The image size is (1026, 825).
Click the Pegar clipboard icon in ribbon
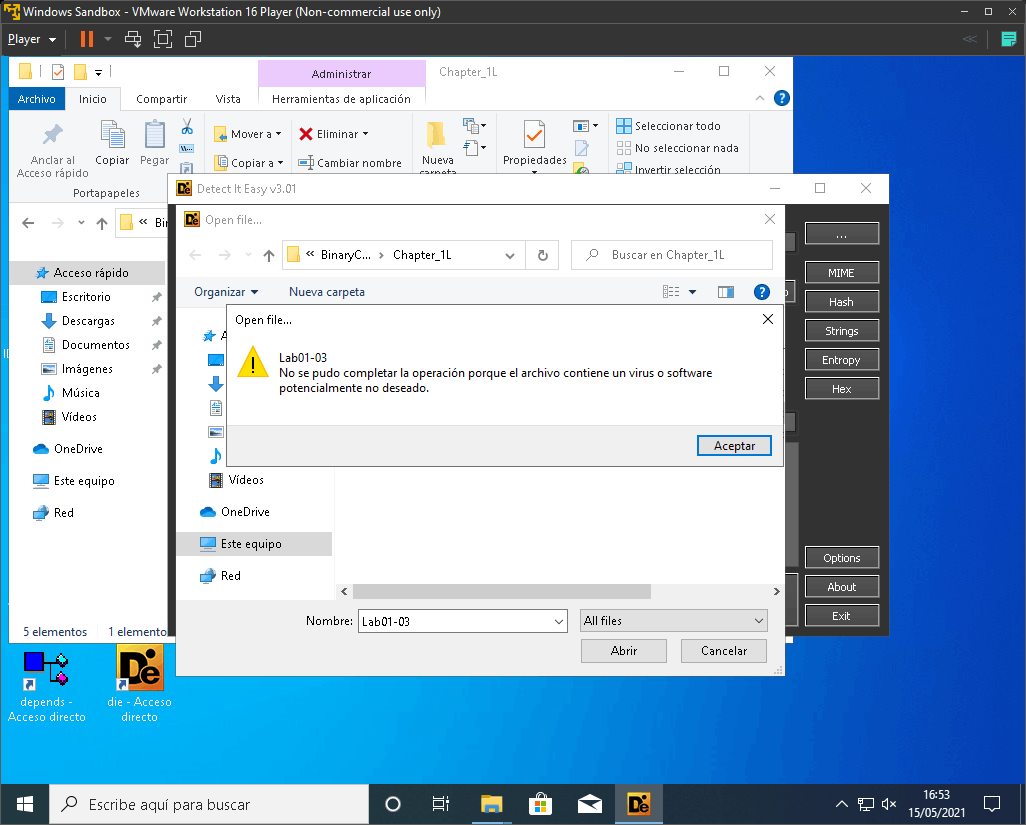[154, 134]
